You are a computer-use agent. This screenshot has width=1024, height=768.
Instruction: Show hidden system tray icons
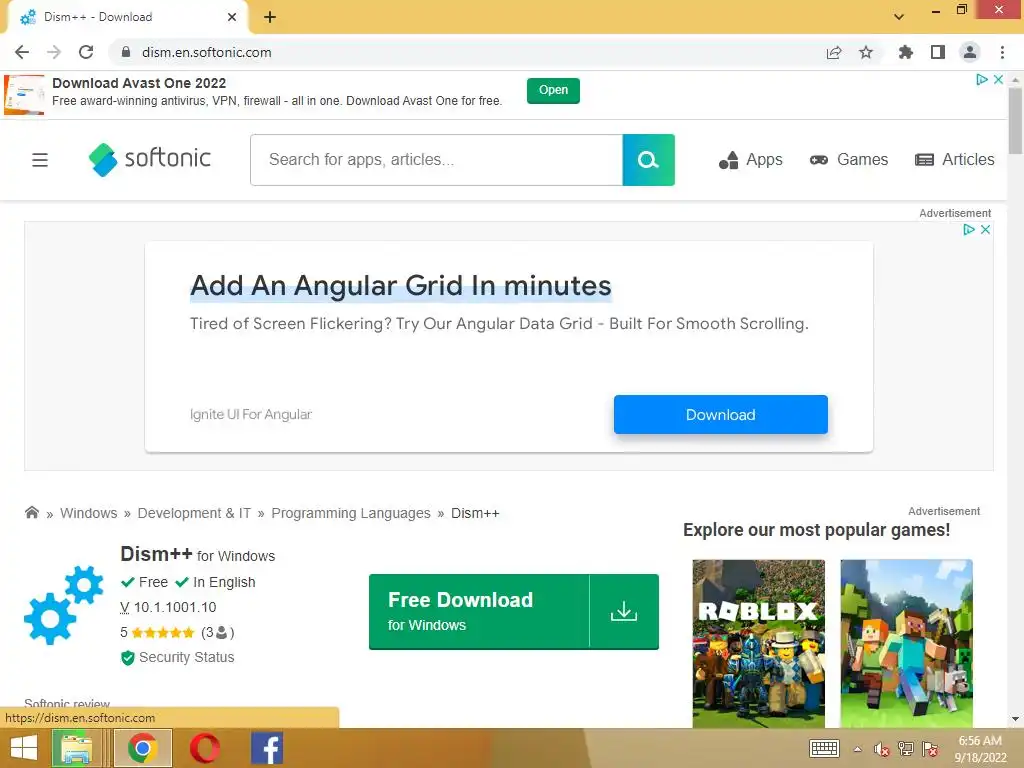[857, 749]
